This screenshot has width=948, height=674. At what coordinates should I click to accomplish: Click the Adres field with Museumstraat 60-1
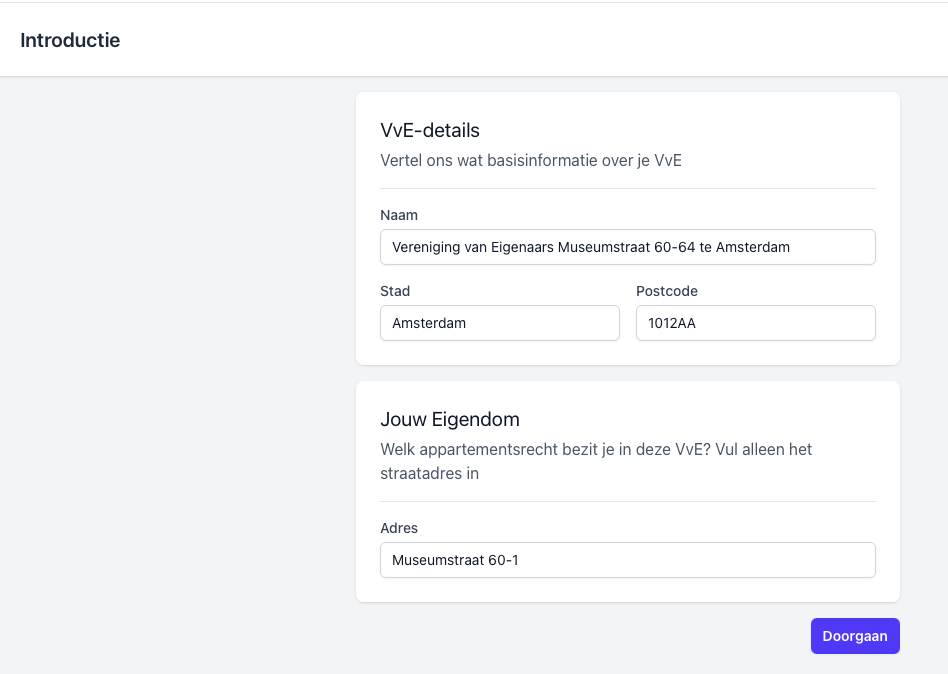pyautogui.click(x=627, y=560)
